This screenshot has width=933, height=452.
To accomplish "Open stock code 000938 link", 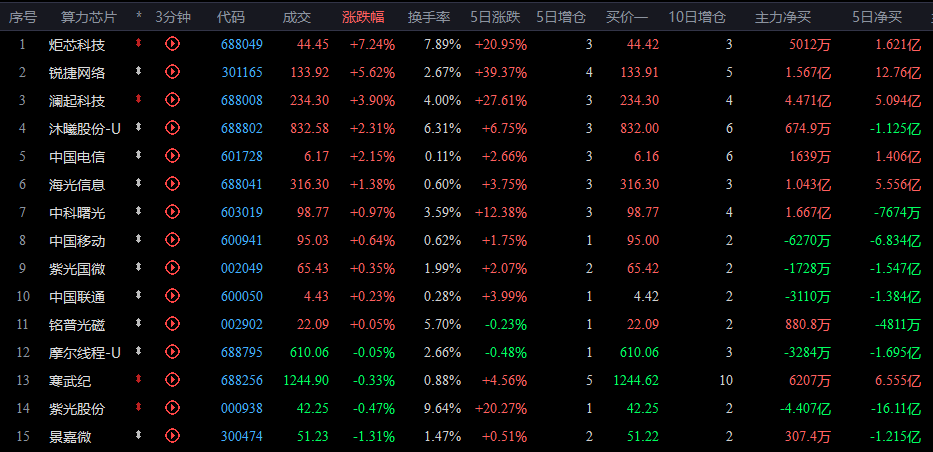I will point(242,408).
